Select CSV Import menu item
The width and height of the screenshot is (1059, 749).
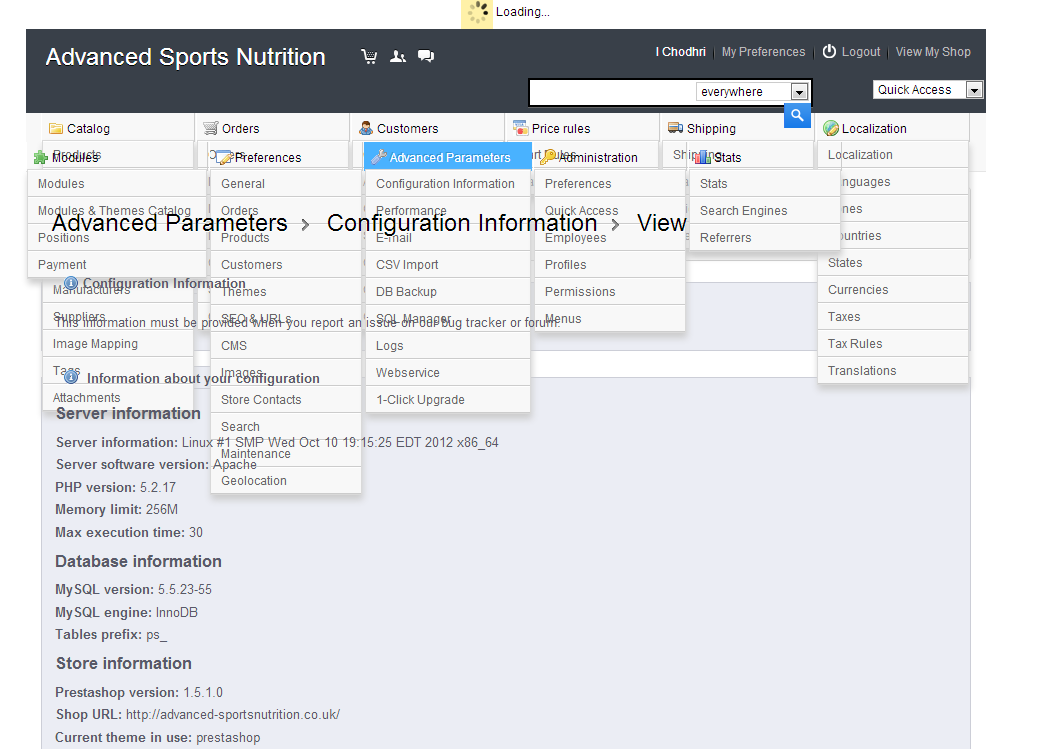point(448,265)
